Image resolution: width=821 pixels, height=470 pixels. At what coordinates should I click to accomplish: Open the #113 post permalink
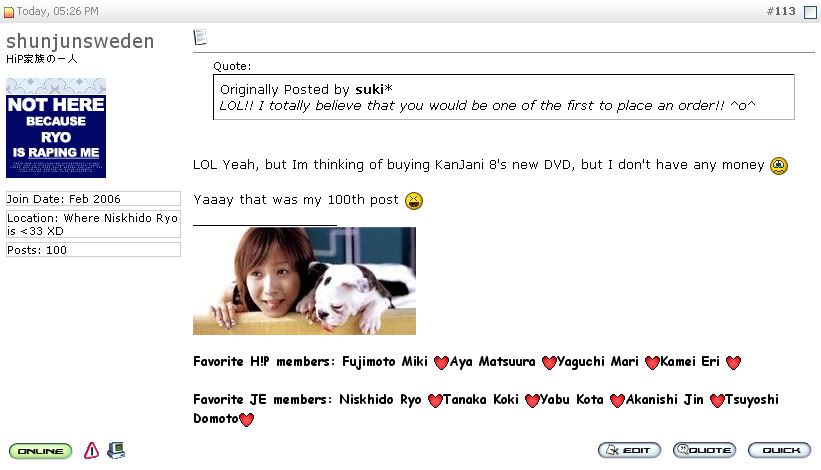click(x=780, y=11)
